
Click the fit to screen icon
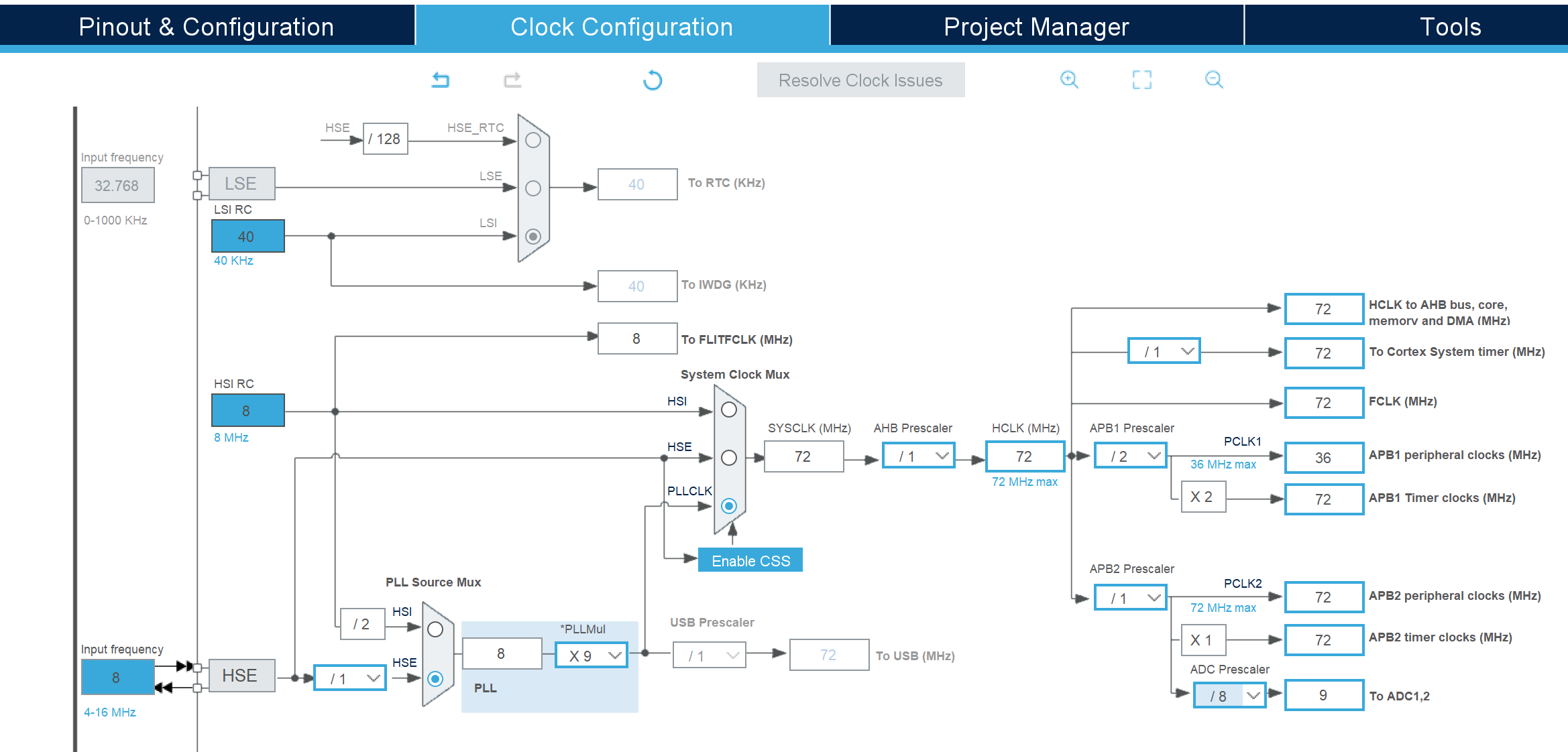point(1141,80)
